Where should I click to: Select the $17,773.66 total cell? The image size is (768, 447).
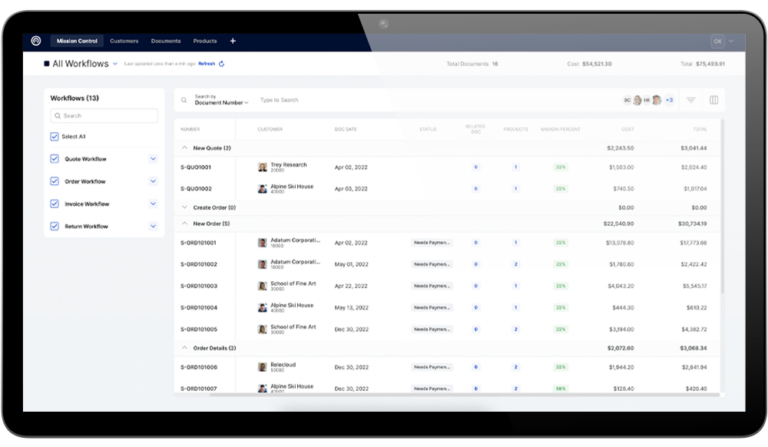(x=693, y=243)
